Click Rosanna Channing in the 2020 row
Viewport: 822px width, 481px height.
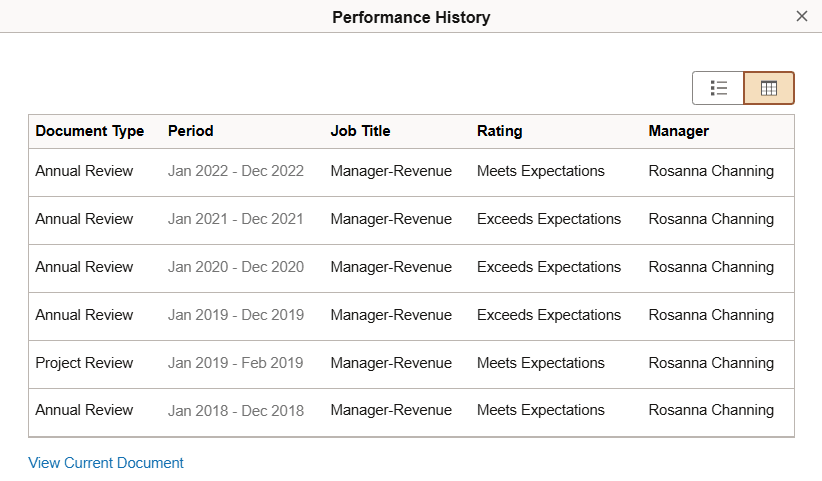[x=711, y=267]
